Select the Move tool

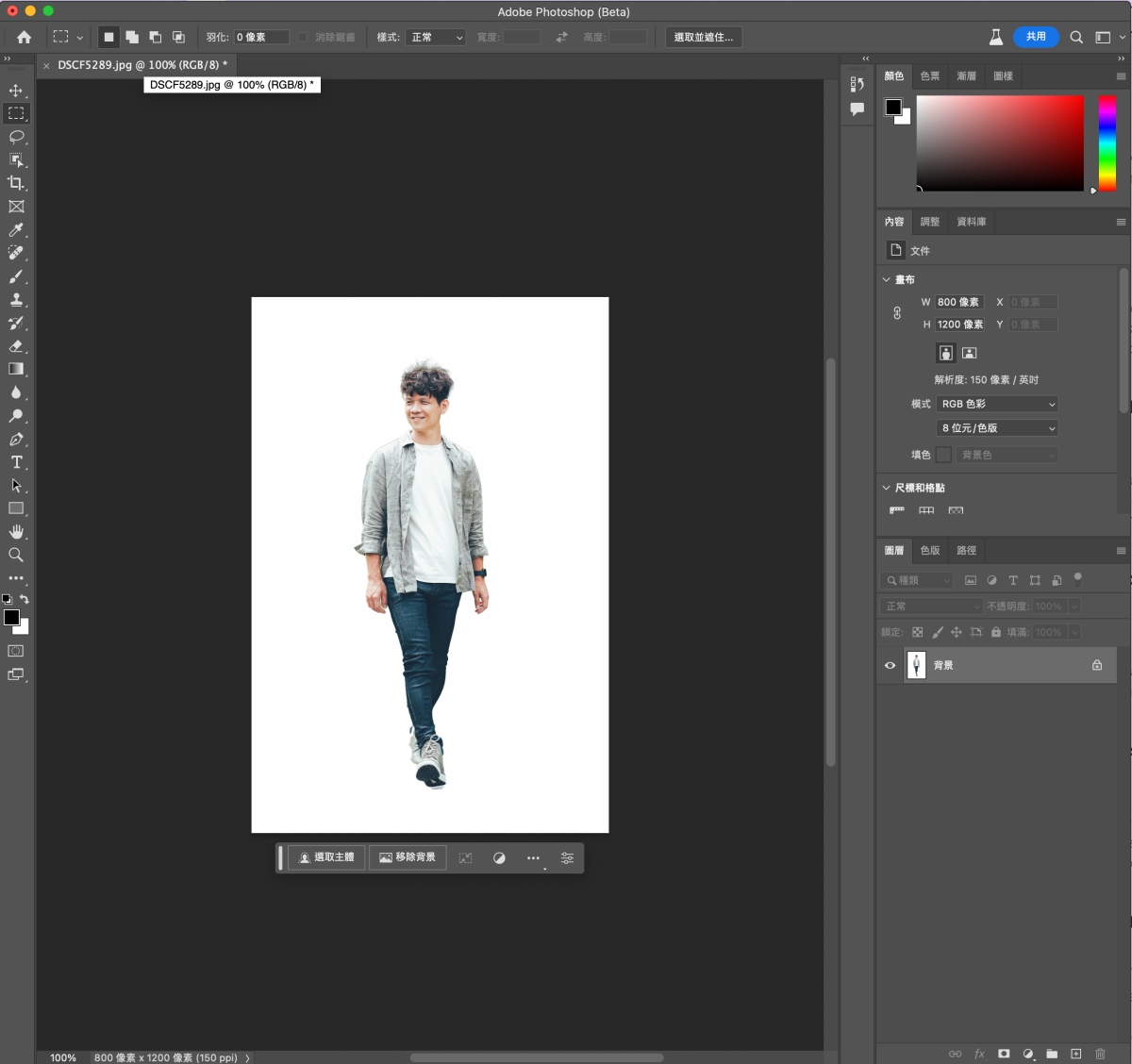tap(16, 91)
